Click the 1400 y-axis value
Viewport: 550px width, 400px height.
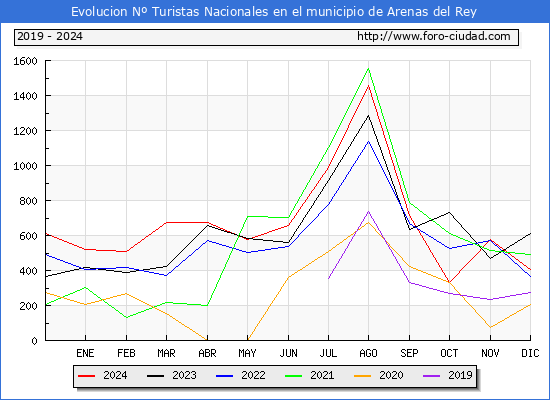coord(25,96)
